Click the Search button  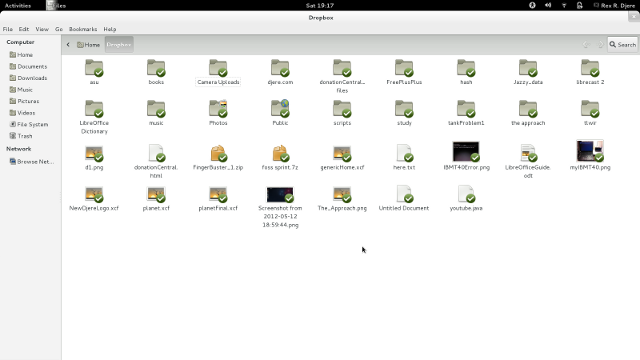623,44
